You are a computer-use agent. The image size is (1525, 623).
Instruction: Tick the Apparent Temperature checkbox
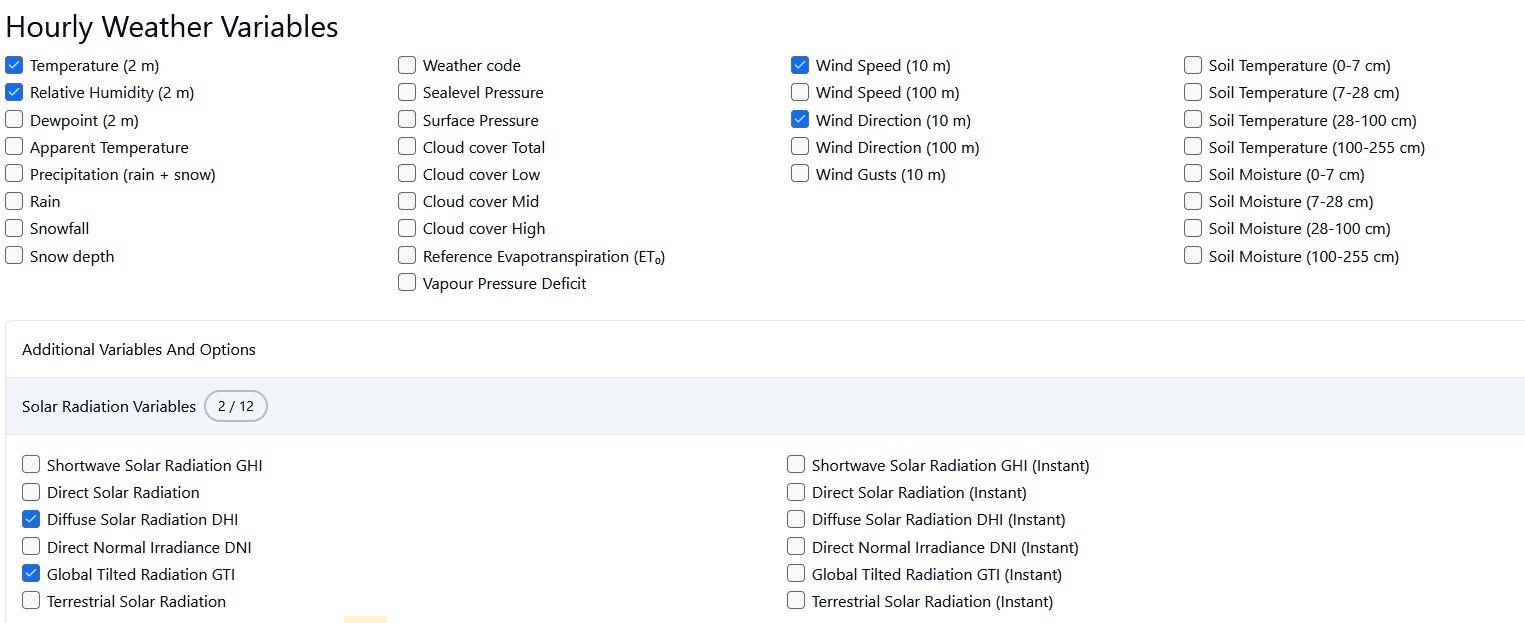[14, 147]
